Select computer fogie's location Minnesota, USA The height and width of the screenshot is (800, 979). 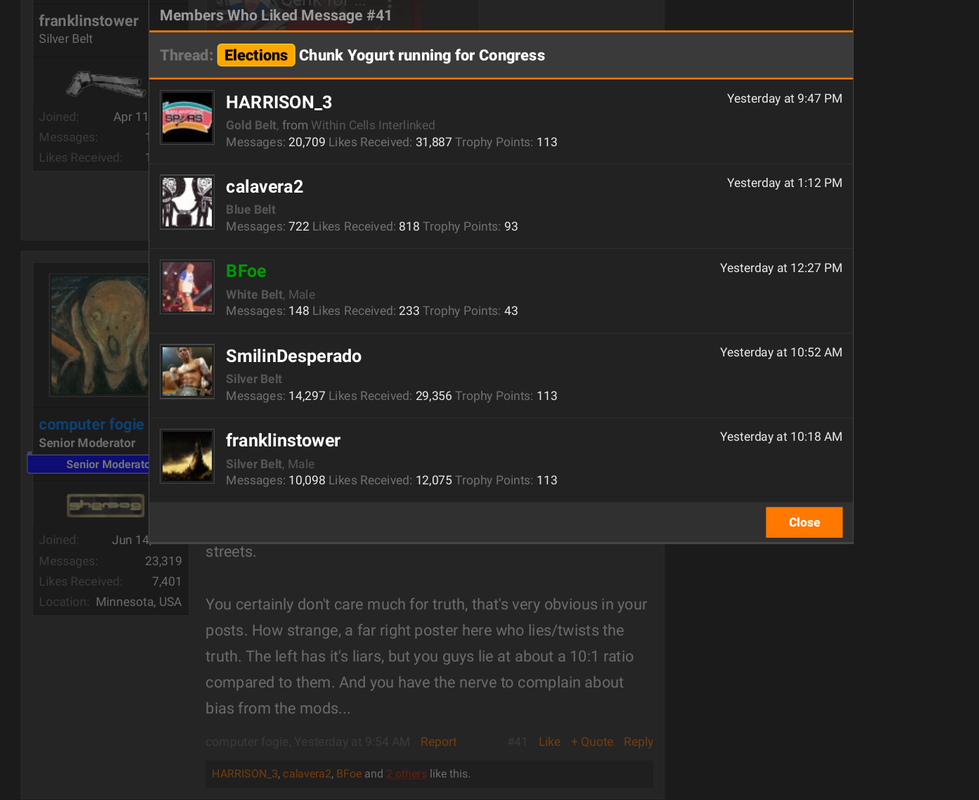click(139, 602)
